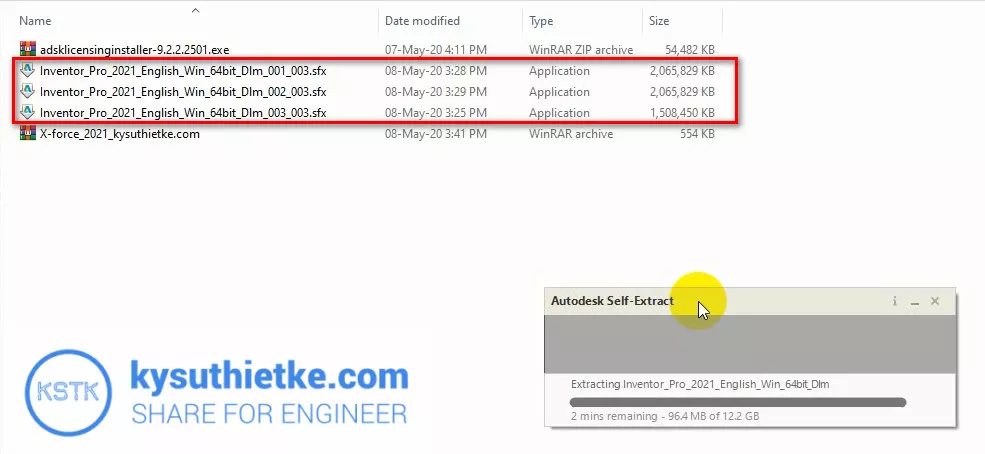The image size is (985, 454).
Task: Click the X-force_2021 WinRAR archive icon
Action: [28, 134]
